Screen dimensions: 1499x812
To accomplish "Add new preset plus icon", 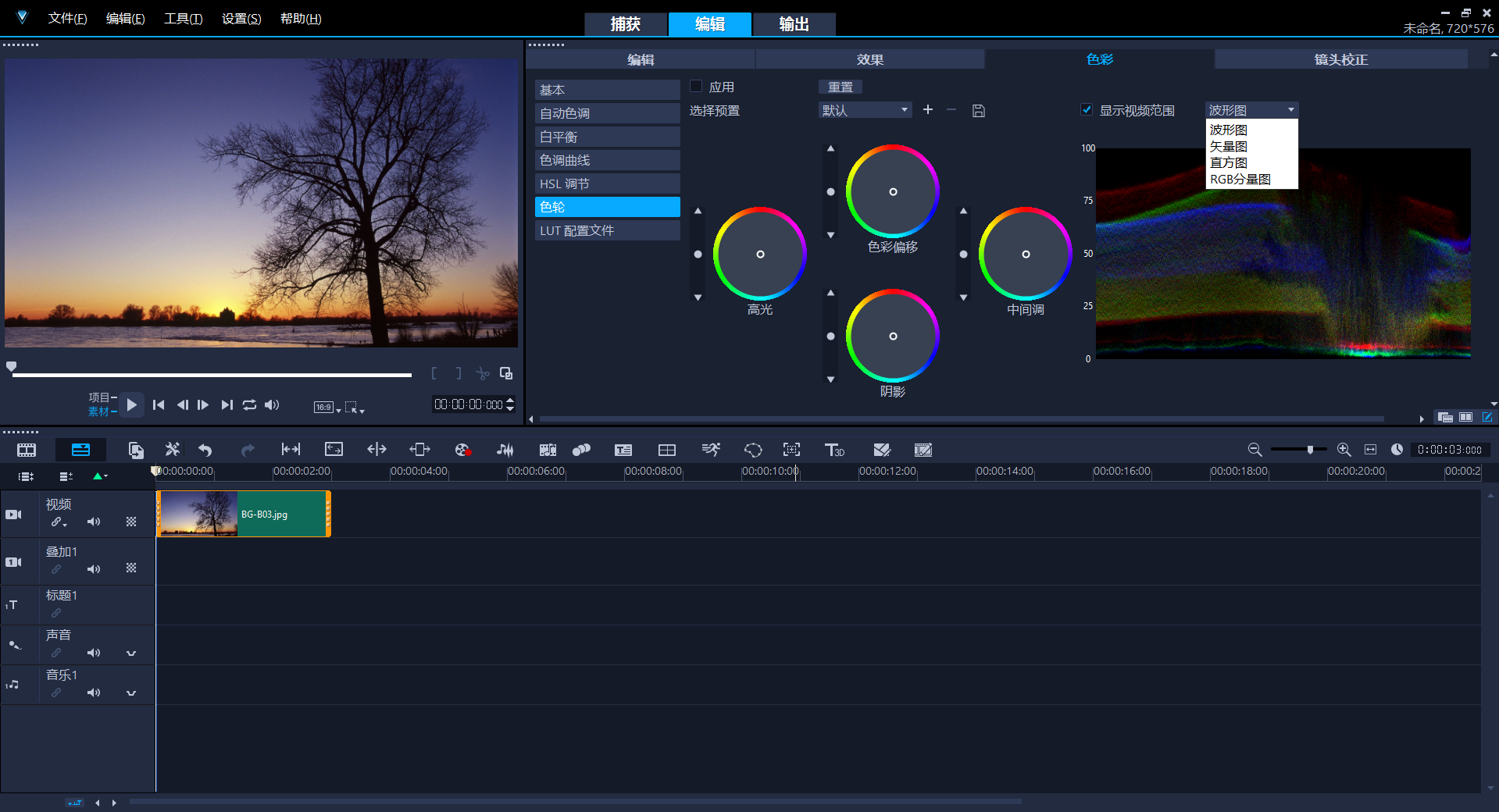I will [x=928, y=110].
